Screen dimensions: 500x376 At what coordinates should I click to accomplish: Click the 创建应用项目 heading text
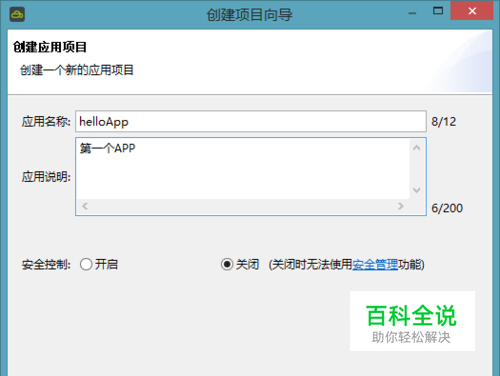point(50,47)
